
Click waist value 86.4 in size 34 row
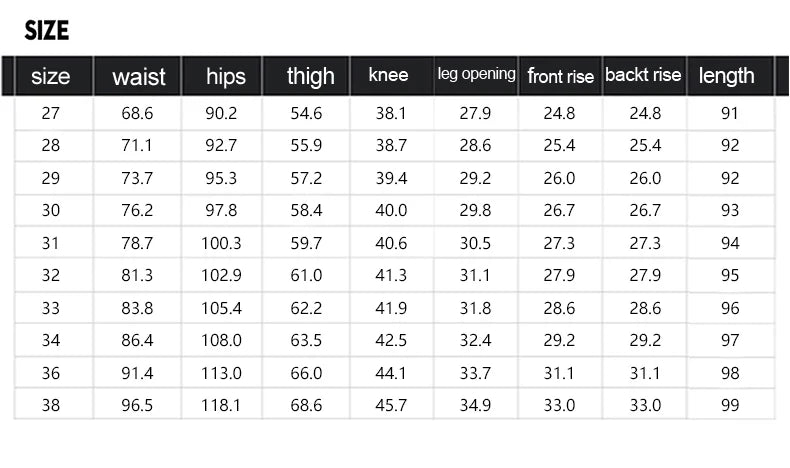[x=138, y=340]
